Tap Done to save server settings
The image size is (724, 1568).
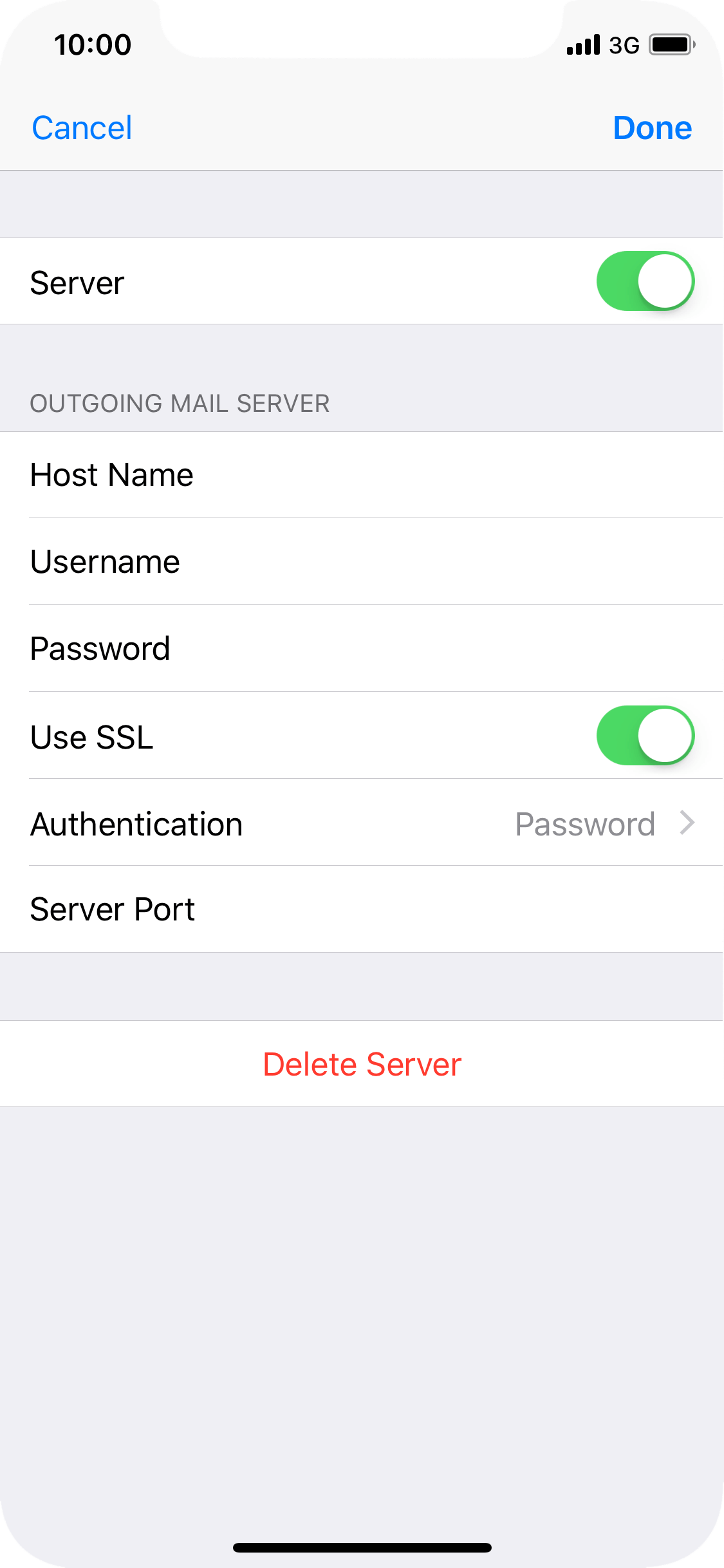click(653, 127)
